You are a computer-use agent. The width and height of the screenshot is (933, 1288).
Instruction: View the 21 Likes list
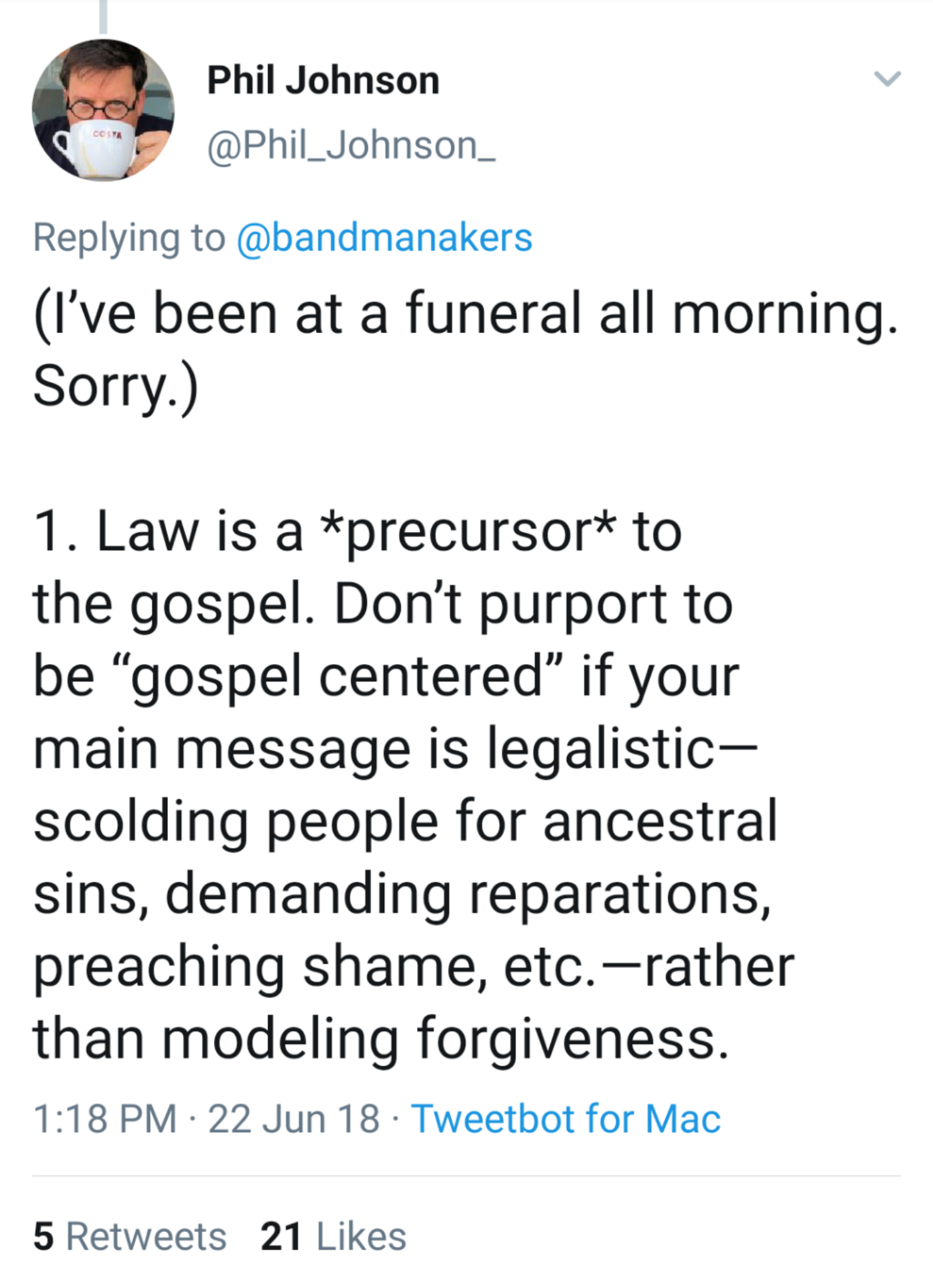[333, 1236]
